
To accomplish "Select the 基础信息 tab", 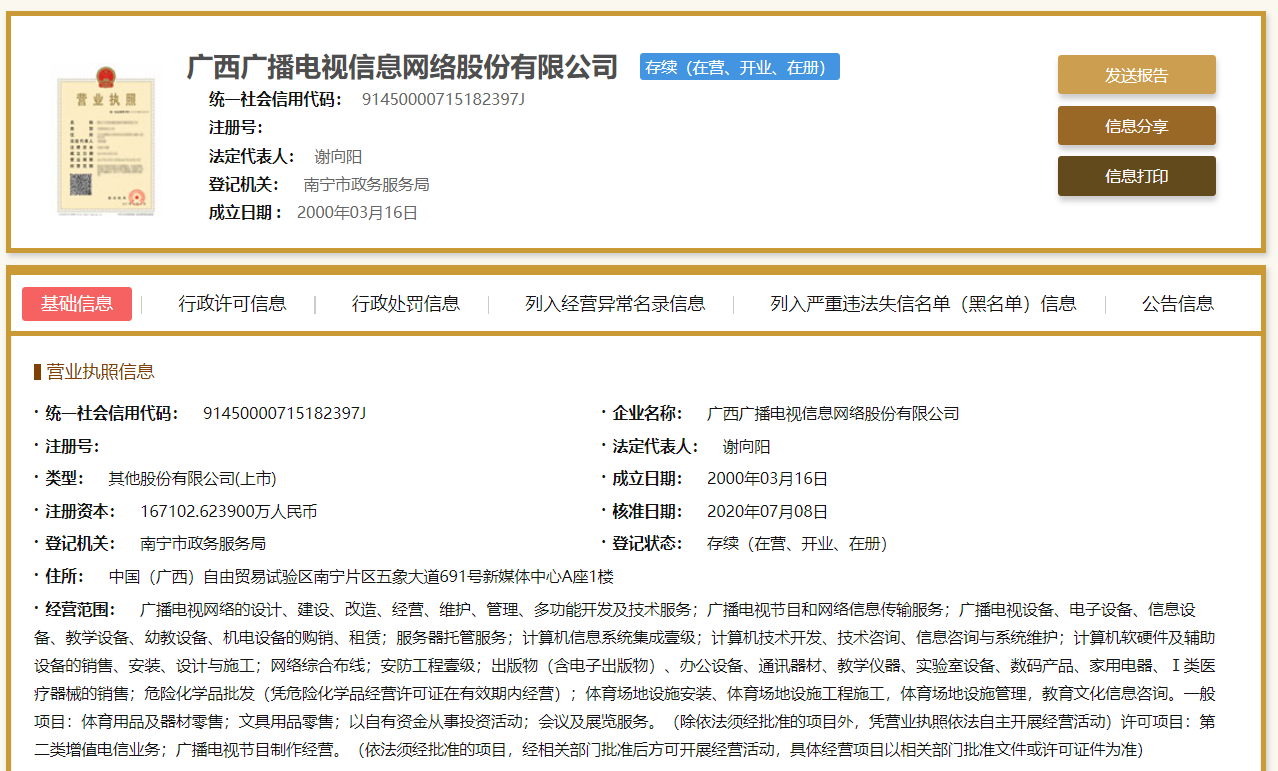I will pyautogui.click(x=77, y=304).
